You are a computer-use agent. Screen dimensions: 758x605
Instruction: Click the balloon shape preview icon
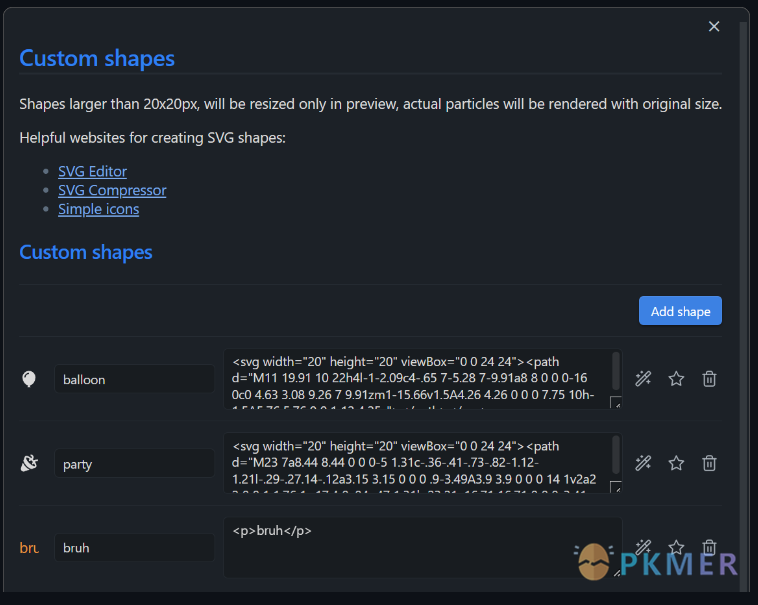tap(29, 379)
